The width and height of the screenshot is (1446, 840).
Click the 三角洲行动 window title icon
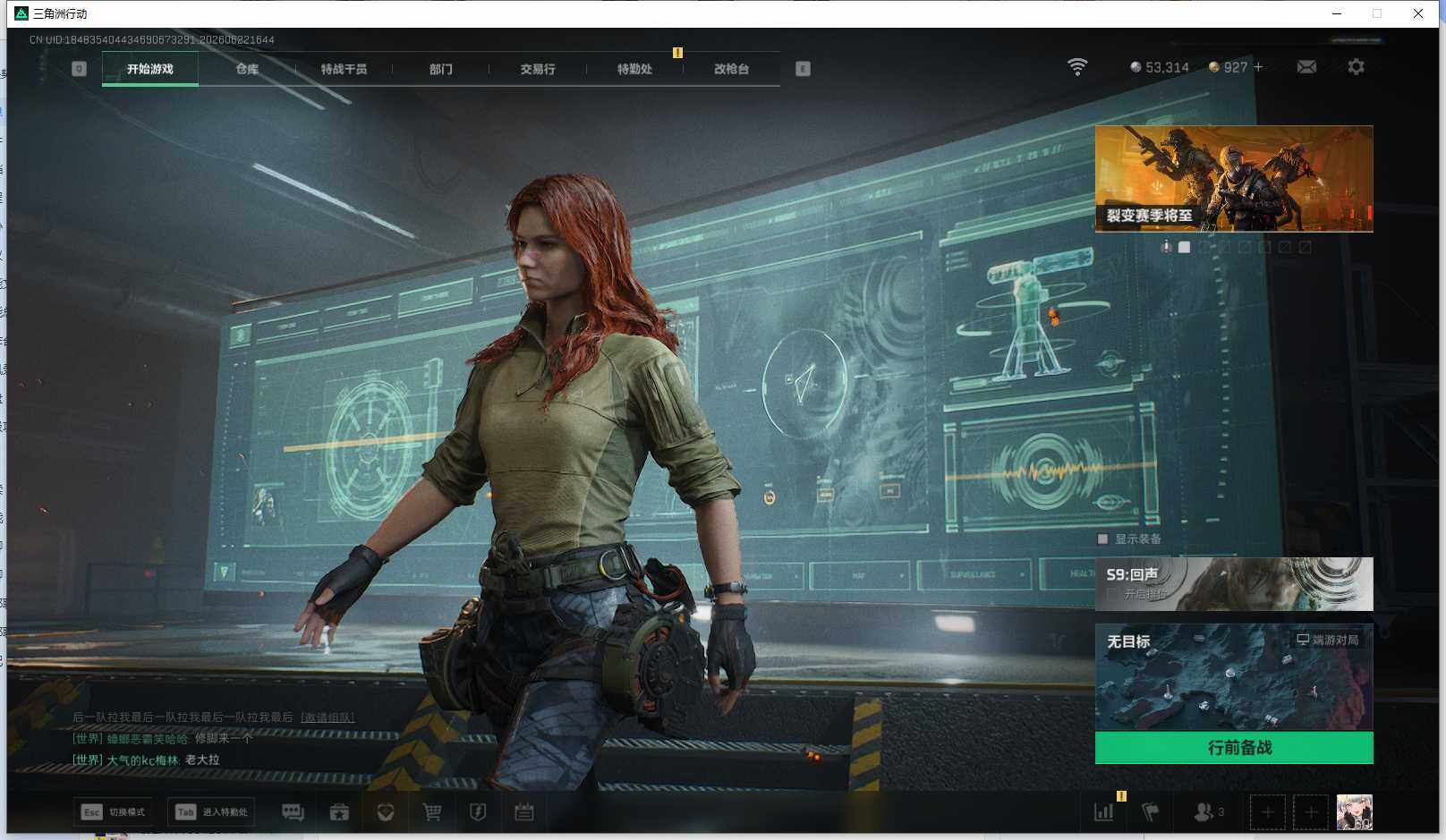21,13
